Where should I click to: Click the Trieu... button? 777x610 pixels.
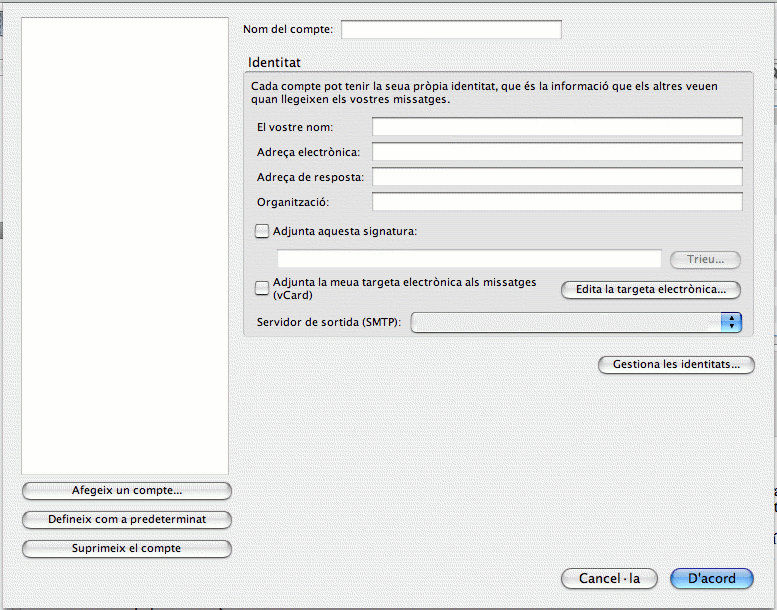pos(705,259)
